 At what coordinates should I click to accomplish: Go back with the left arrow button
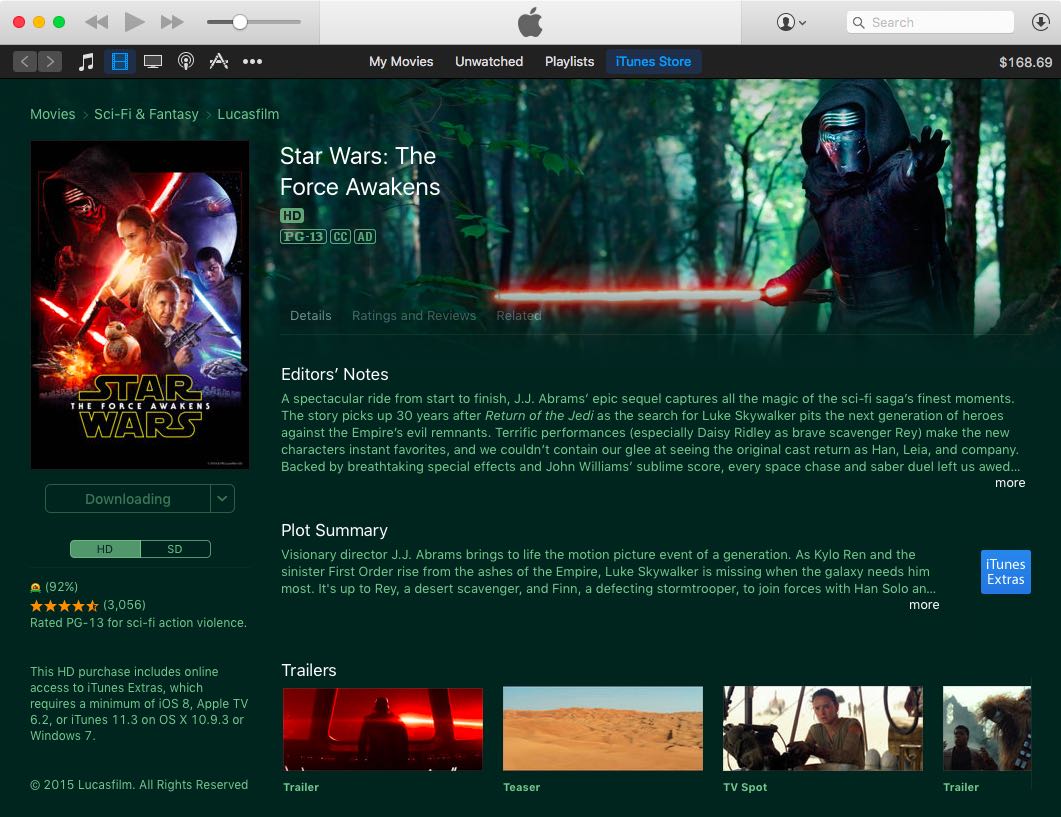[25, 62]
